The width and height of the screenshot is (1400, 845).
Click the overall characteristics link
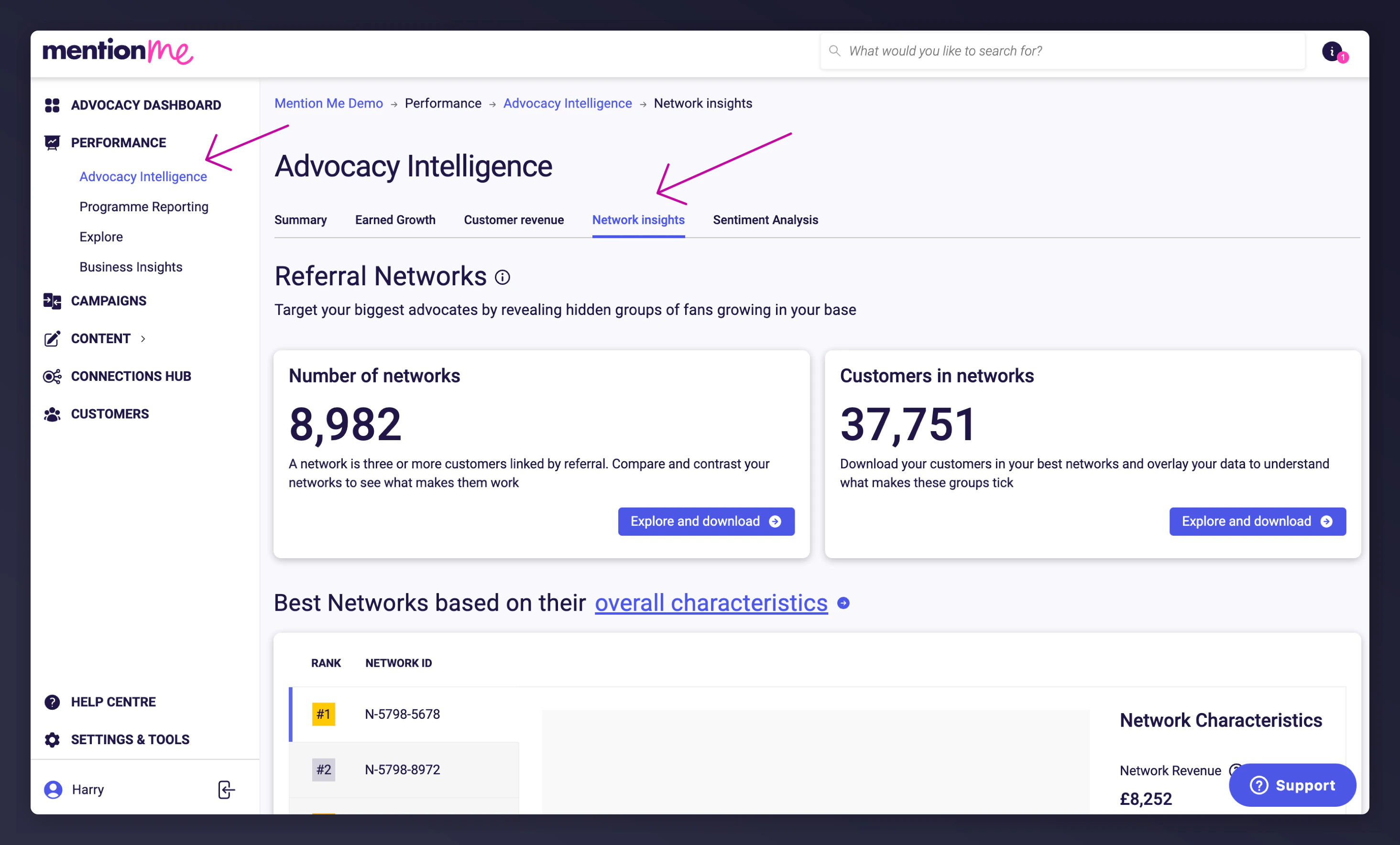[711, 603]
